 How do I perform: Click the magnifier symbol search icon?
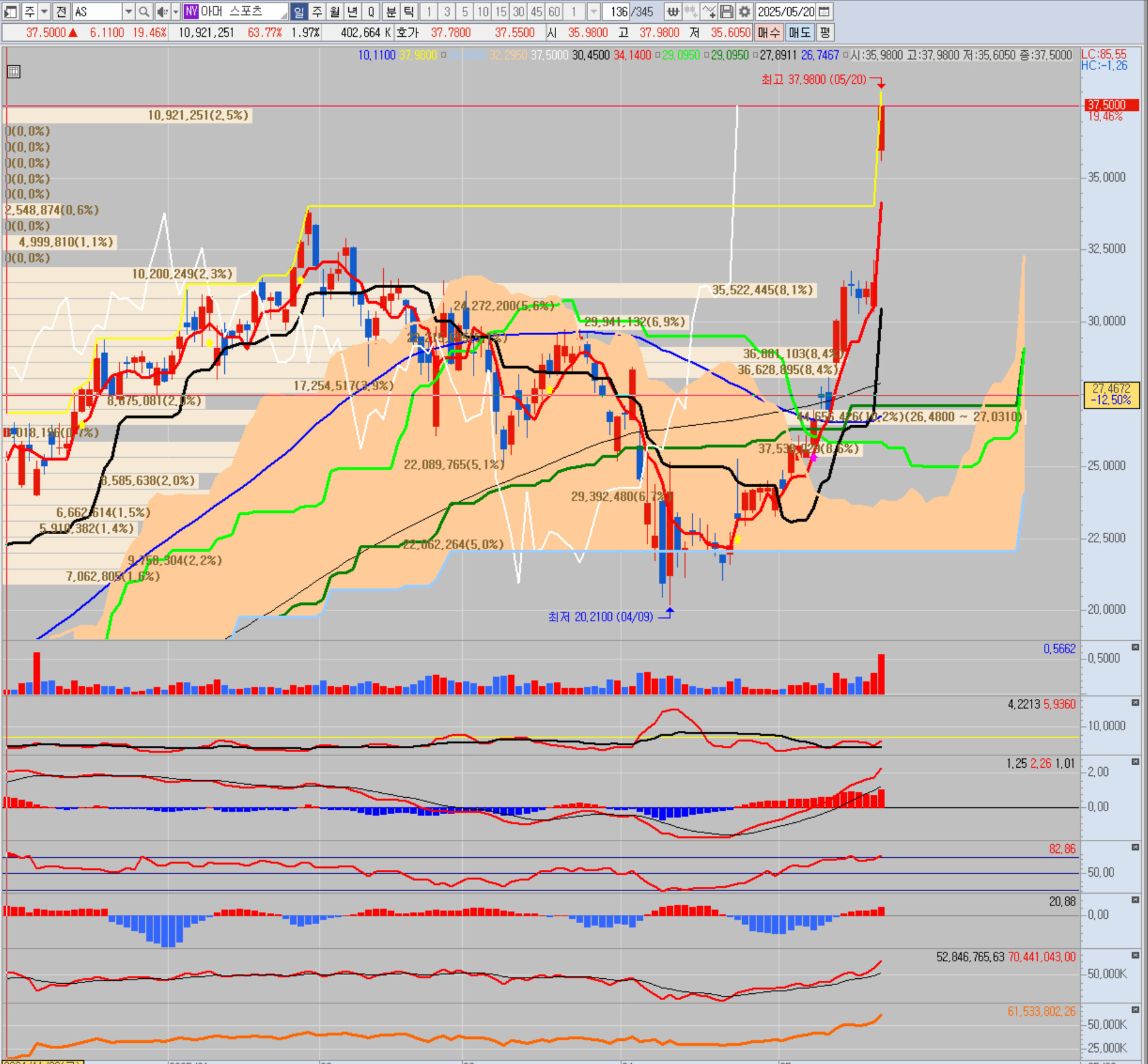[144, 11]
